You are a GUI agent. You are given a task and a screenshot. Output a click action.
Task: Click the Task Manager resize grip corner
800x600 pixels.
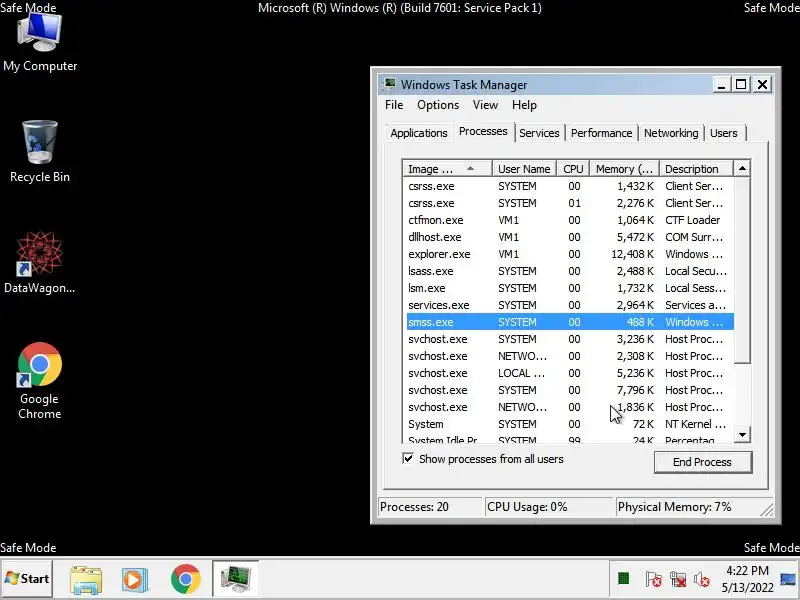pyautogui.click(x=767, y=509)
